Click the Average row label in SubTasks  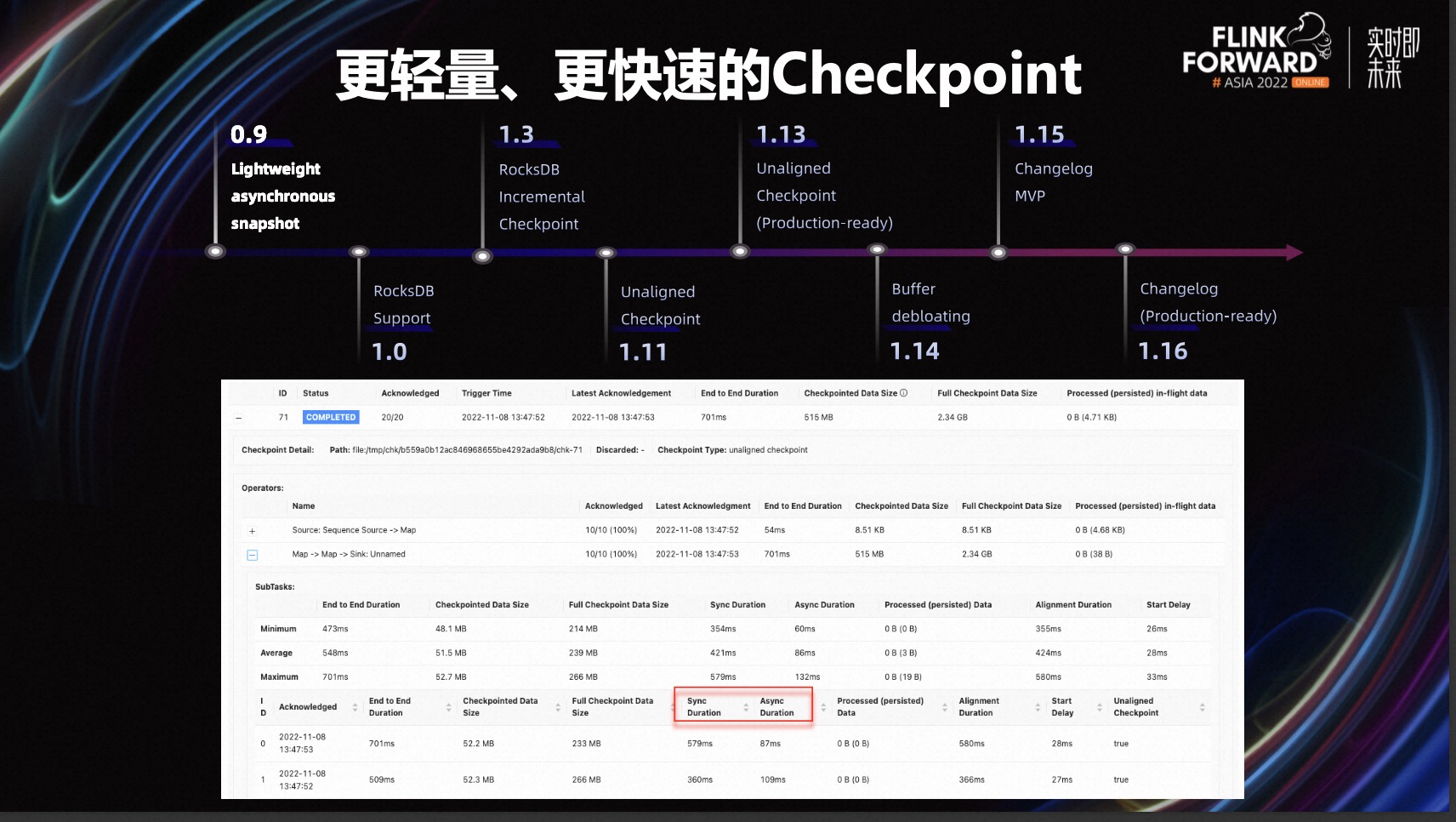pyautogui.click(x=276, y=653)
